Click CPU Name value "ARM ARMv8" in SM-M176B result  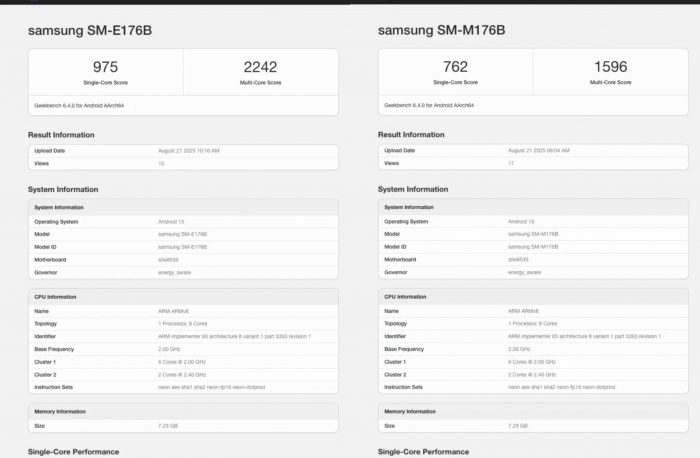523,311
